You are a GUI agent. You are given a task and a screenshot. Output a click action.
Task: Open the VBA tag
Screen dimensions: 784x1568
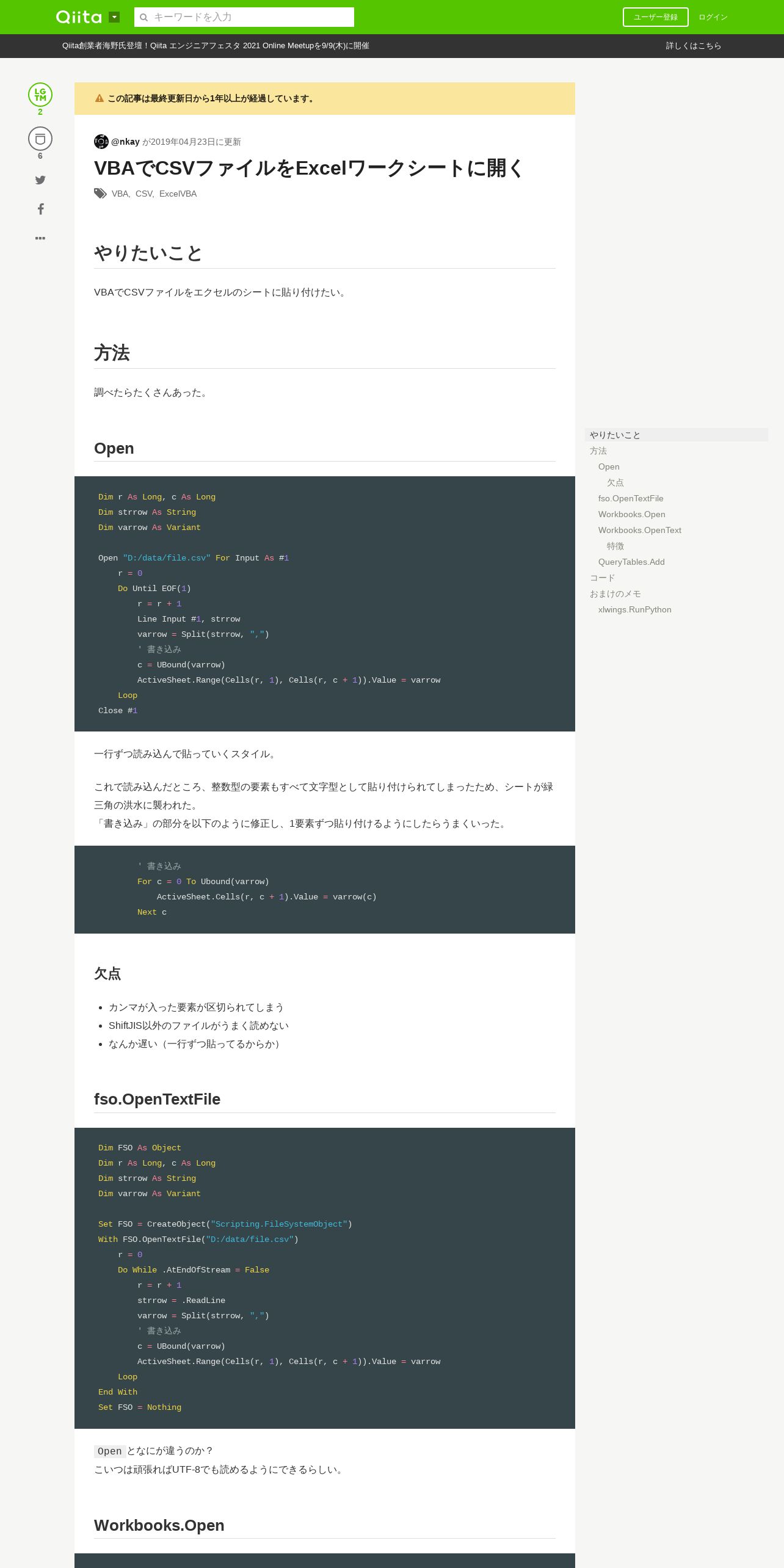click(x=120, y=194)
